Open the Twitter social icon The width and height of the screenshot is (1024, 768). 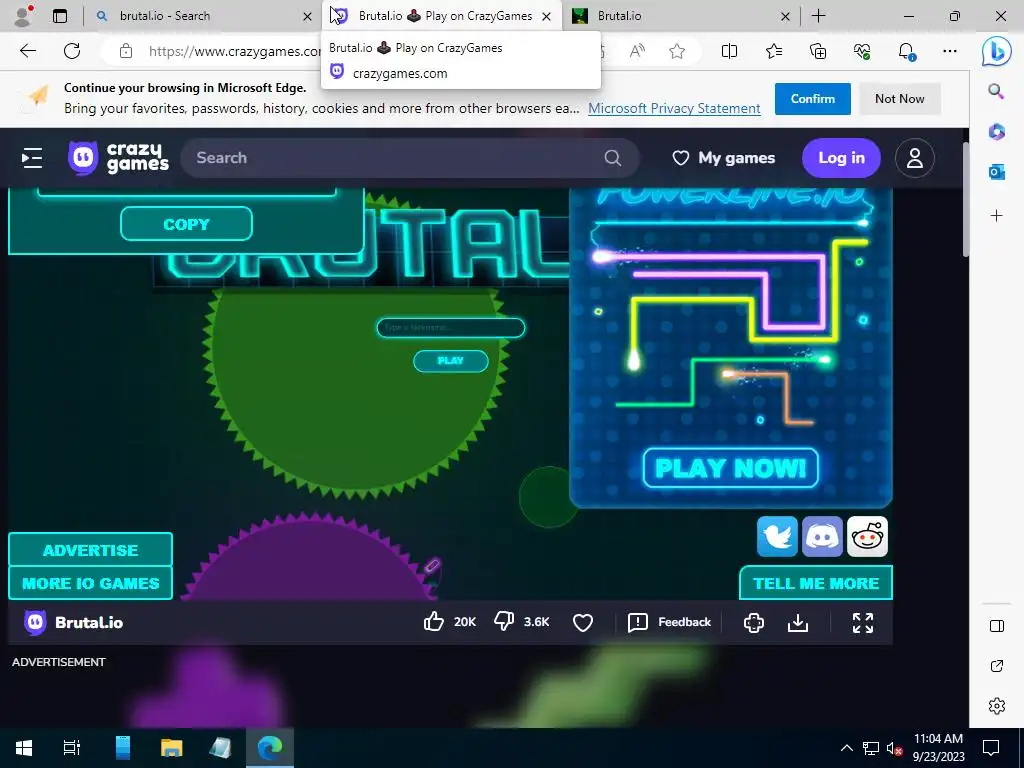pos(777,536)
